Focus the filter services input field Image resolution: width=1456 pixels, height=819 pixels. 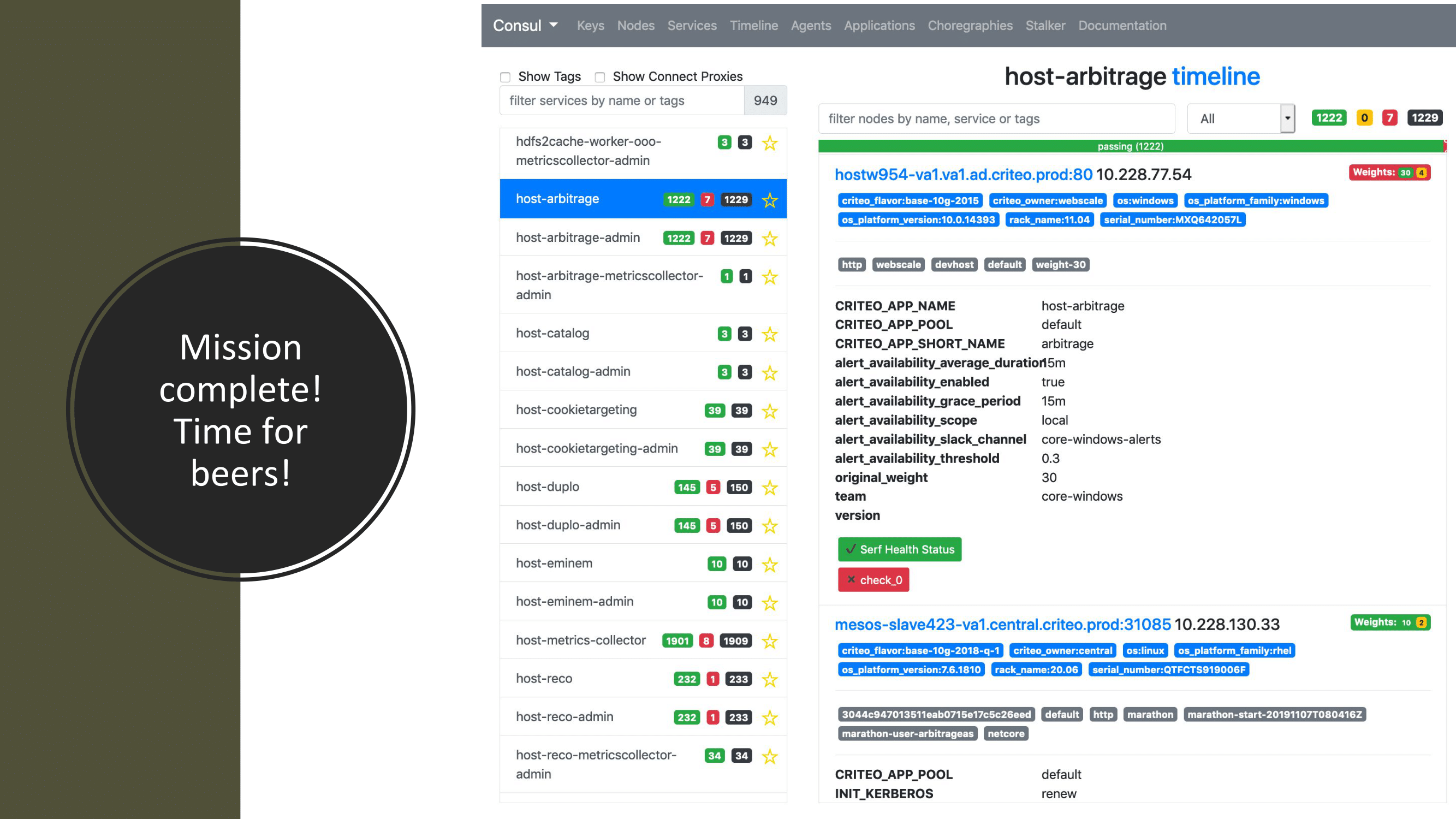point(622,100)
